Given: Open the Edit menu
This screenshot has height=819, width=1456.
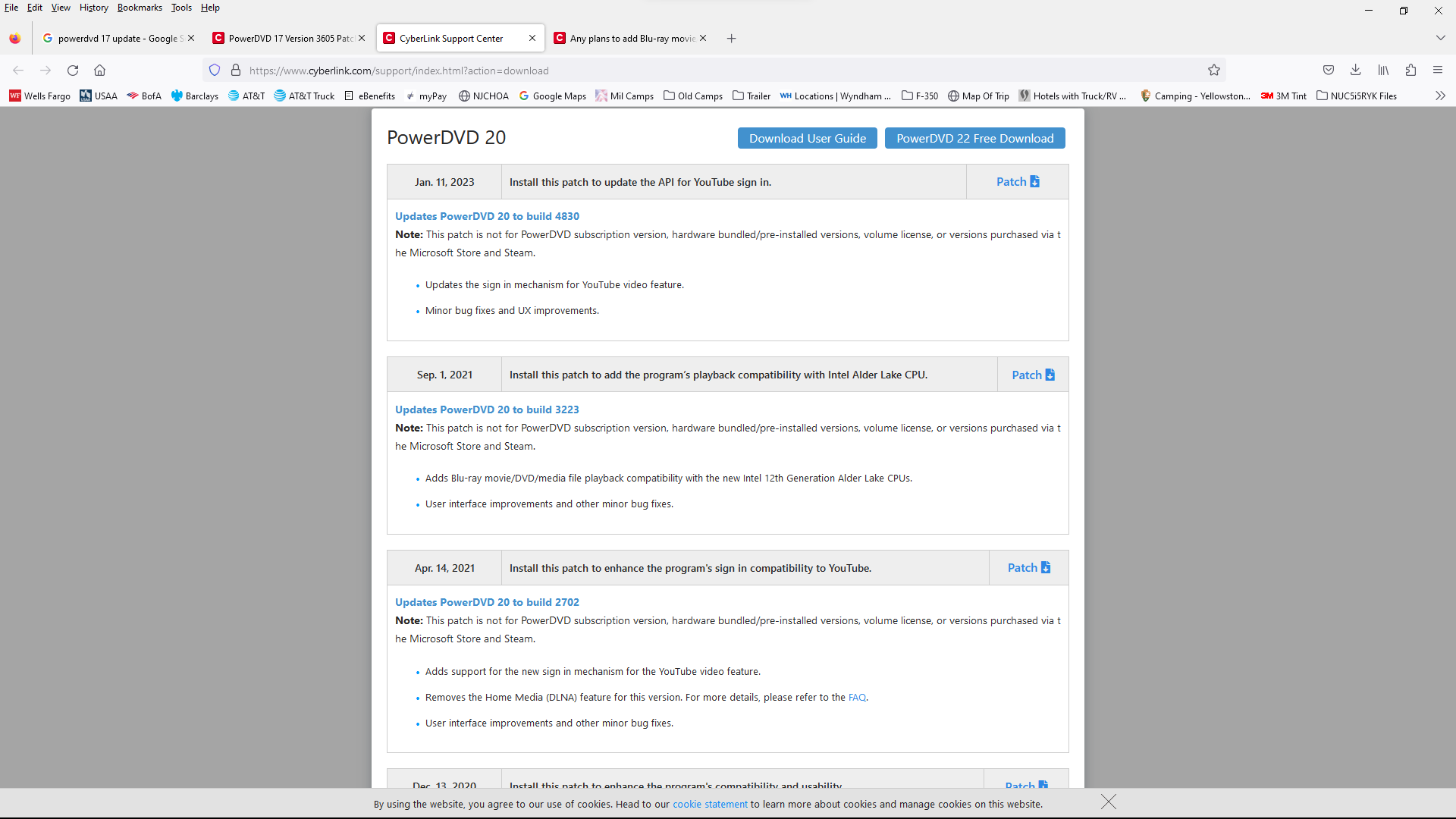Looking at the screenshot, I should coord(35,8).
